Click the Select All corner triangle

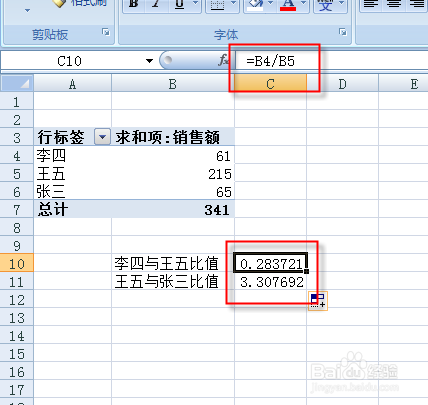tap(17, 83)
